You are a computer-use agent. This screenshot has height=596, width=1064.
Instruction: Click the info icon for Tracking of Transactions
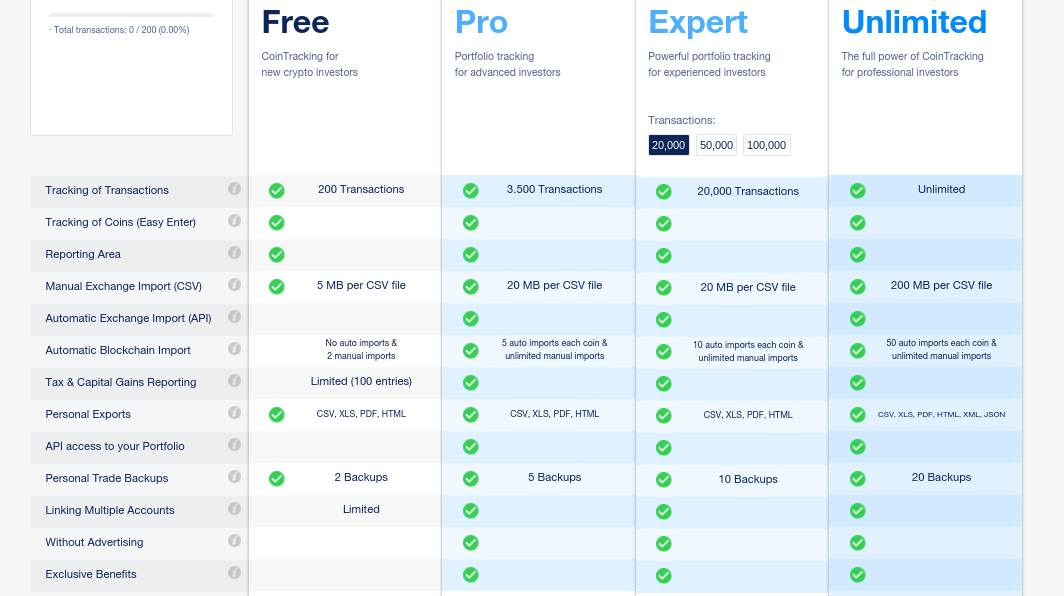(234, 189)
